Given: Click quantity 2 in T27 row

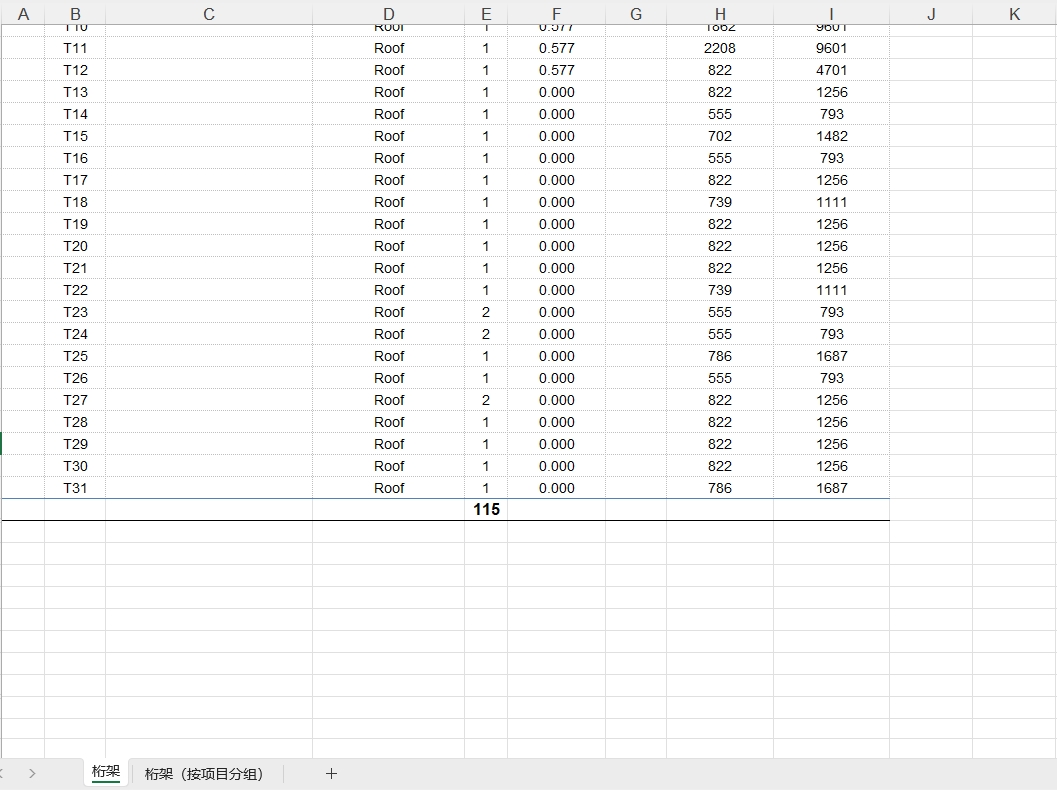Looking at the screenshot, I should 486,400.
